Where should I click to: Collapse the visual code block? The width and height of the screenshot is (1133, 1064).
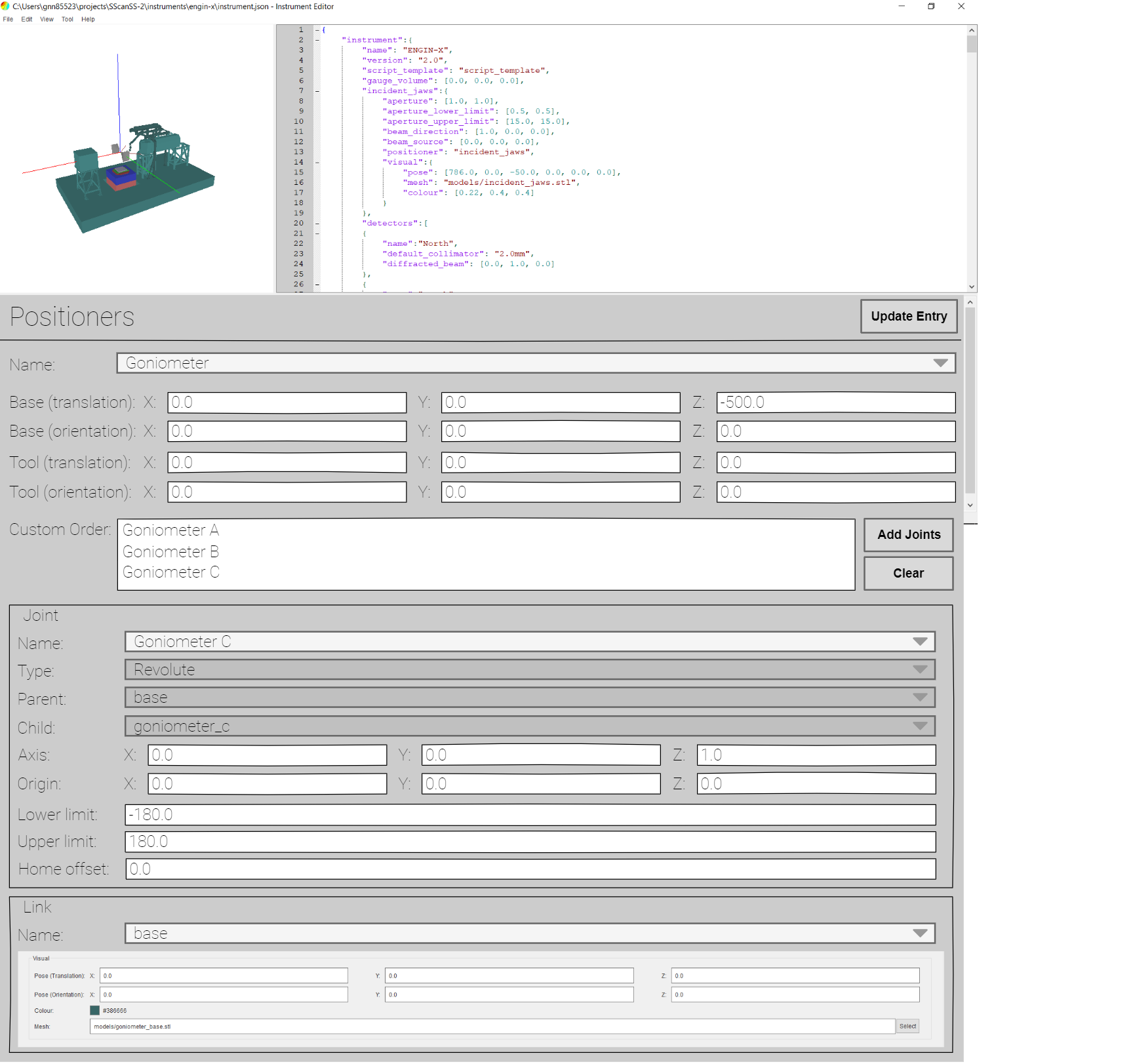coord(317,161)
